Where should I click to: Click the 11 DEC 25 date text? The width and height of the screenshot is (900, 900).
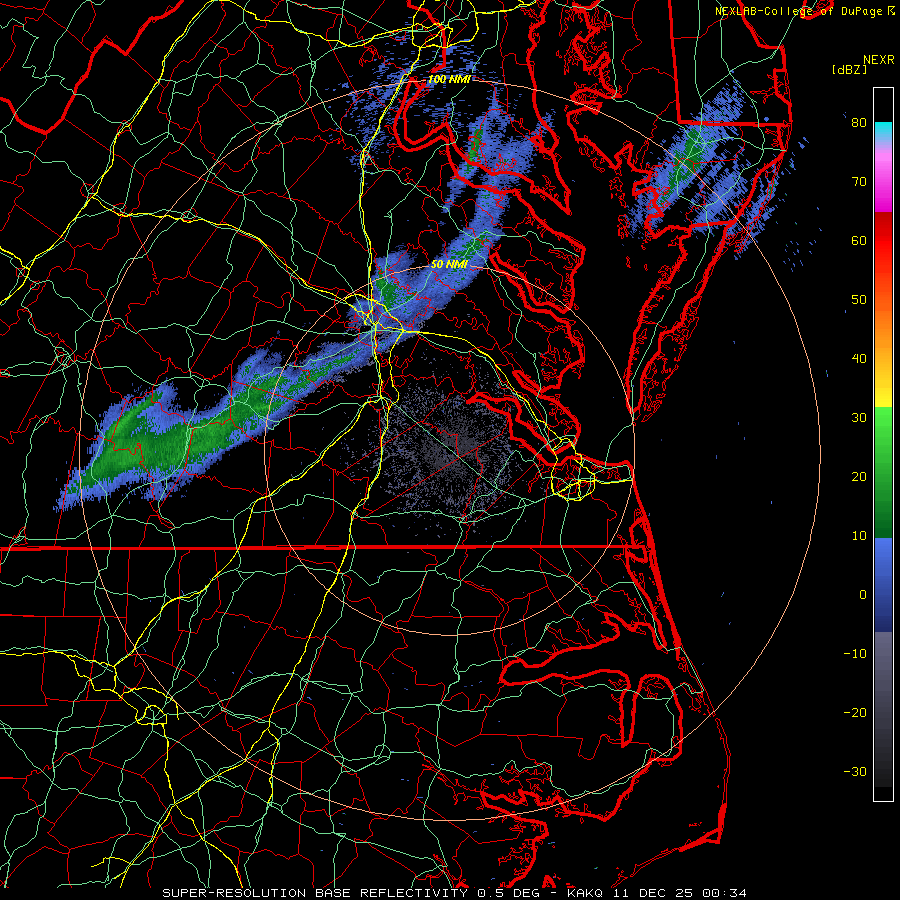coord(652,893)
